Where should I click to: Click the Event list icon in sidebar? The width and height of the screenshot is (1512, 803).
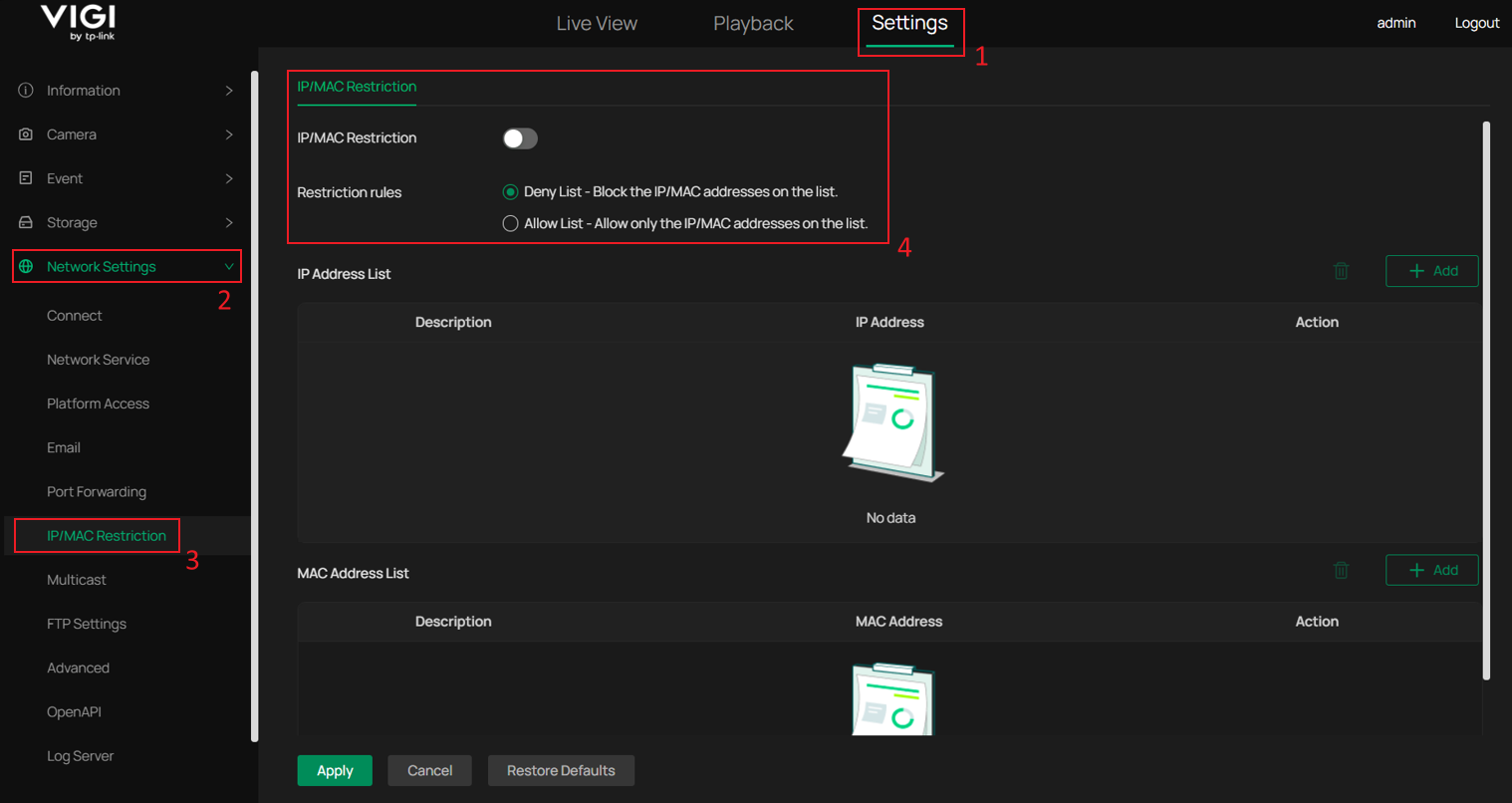pos(26,178)
